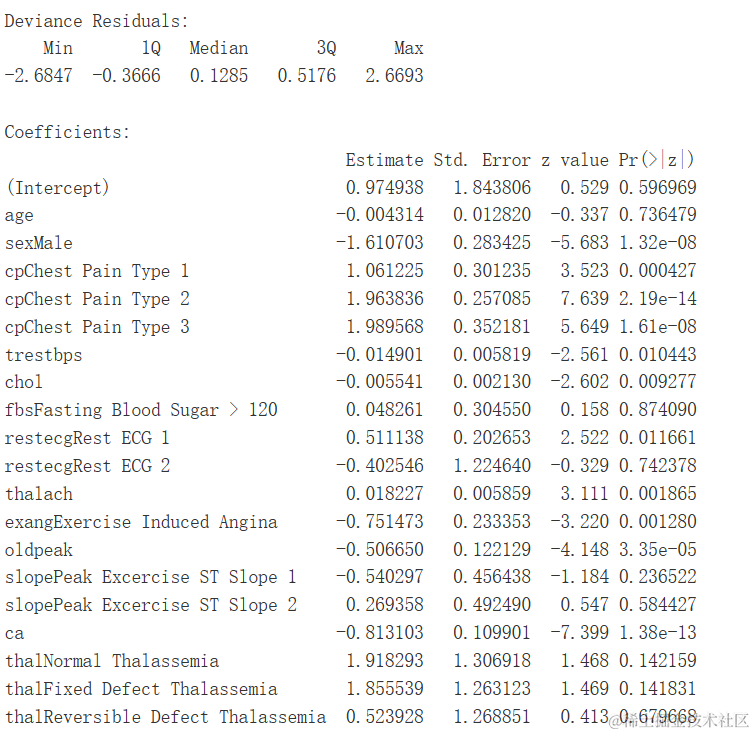Click the sexMale coefficient row label
Screen dimensions: 755x735
(x=39, y=243)
